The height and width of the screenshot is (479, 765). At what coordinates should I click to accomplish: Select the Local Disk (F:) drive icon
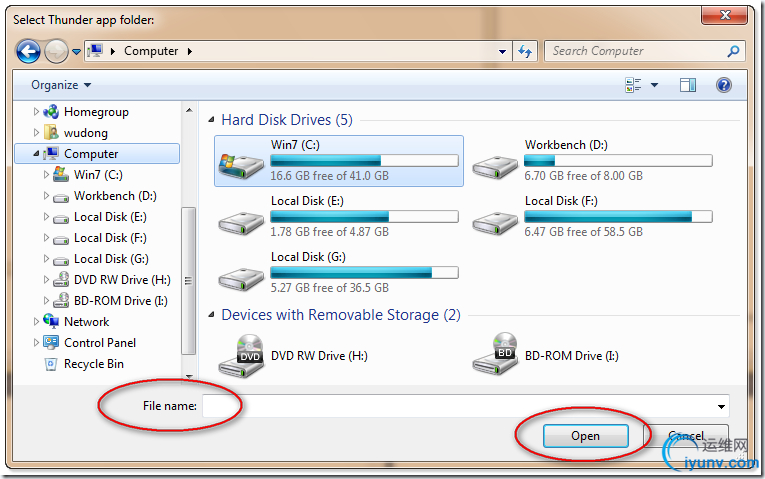coord(495,223)
